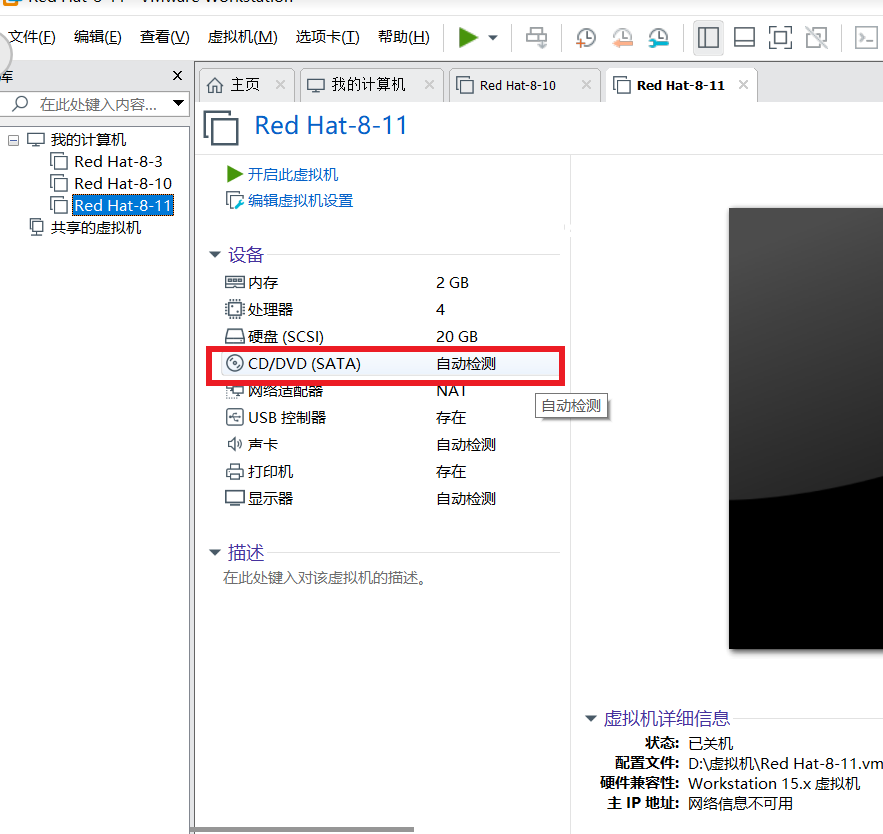Enter full screen mode icon
The height and width of the screenshot is (834, 883).
(x=780, y=38)
